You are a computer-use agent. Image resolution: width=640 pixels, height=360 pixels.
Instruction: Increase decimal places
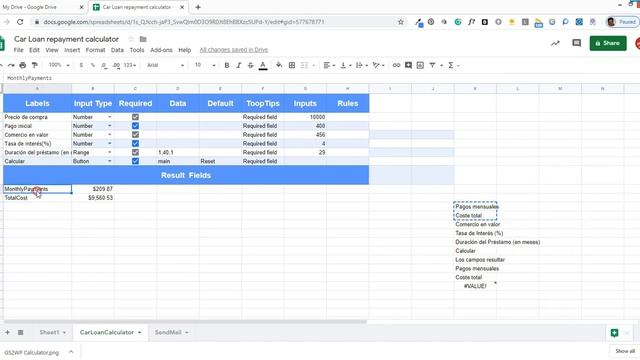point(116,65)
